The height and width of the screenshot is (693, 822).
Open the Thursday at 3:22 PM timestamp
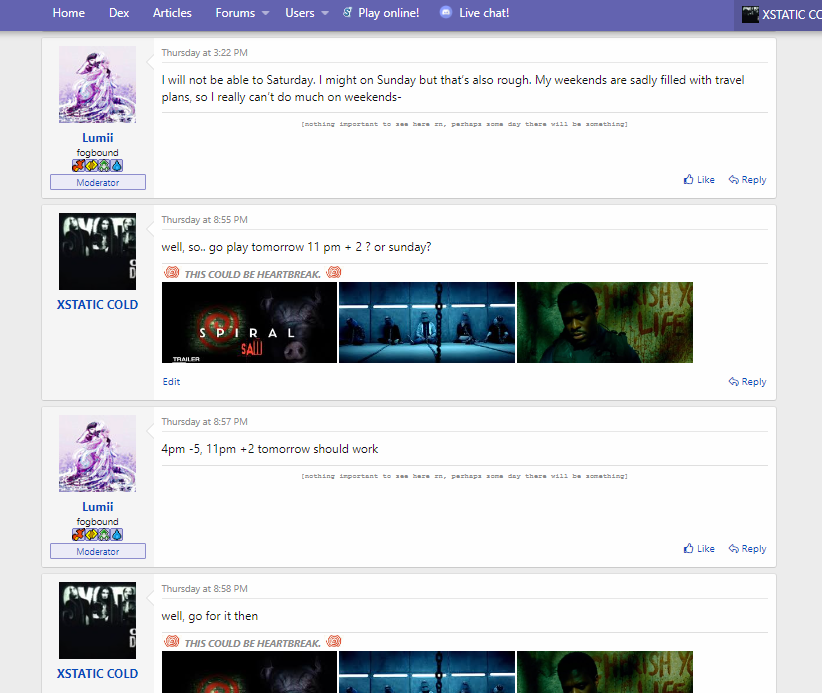click(204, 53)
